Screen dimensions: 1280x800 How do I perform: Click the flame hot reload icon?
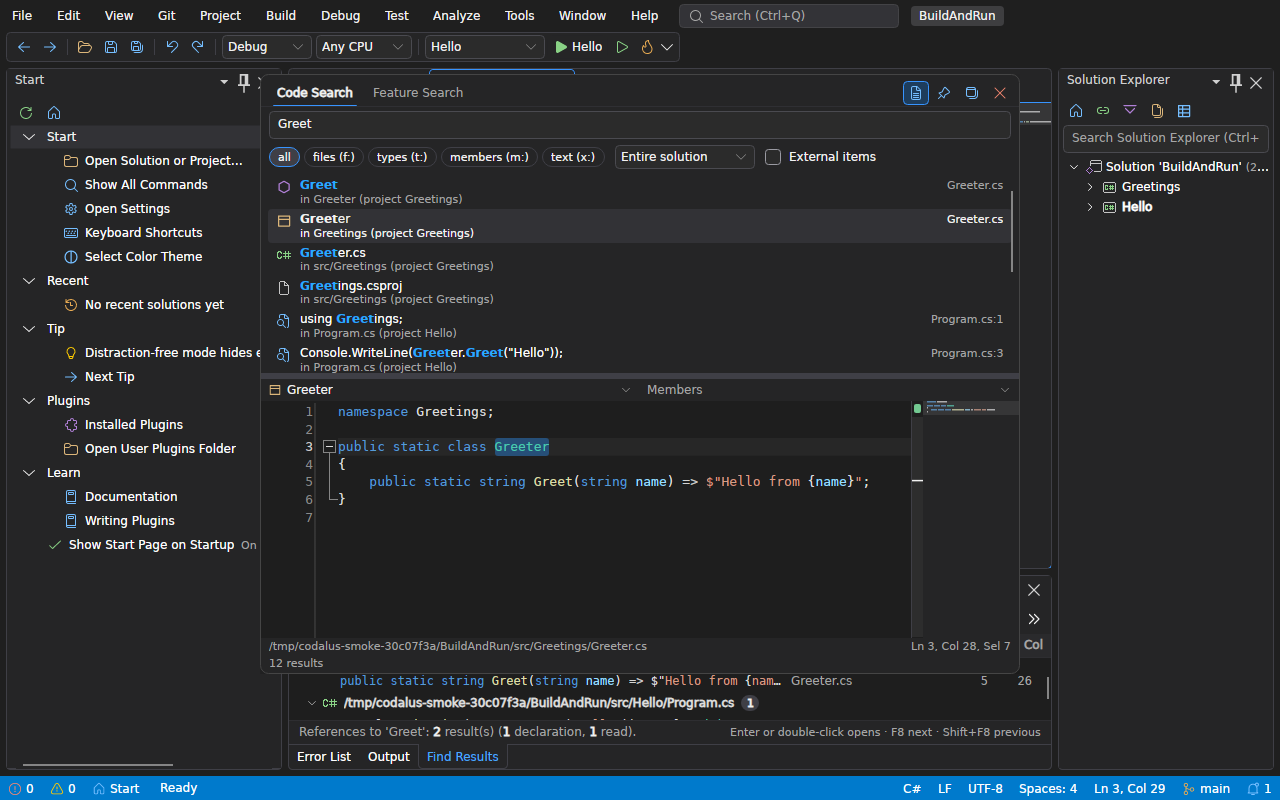click(647, 47)
